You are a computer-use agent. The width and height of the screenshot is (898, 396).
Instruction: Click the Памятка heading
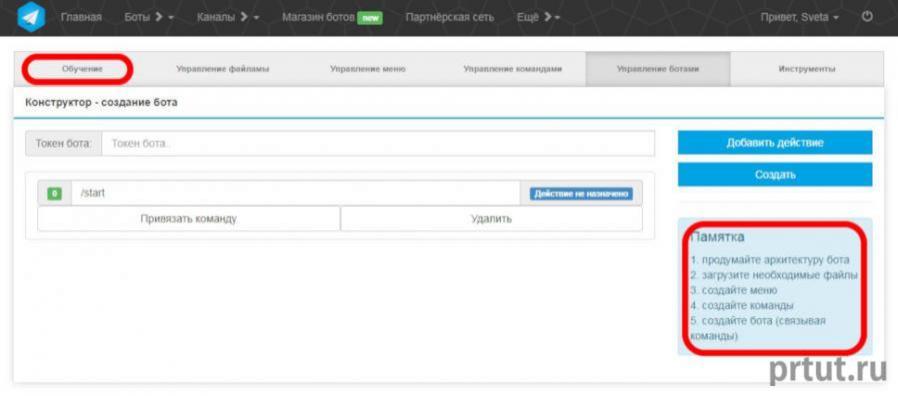[718, 236]
